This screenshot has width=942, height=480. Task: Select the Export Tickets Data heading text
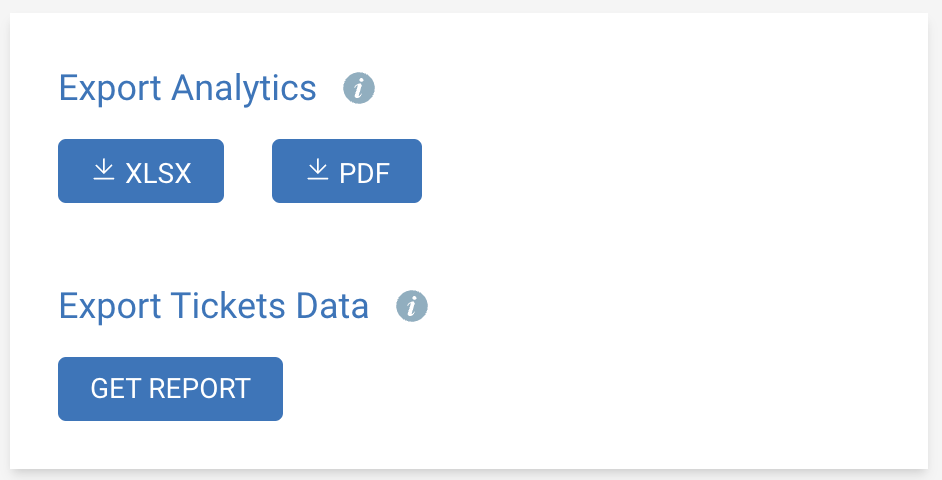click(213, 306)
